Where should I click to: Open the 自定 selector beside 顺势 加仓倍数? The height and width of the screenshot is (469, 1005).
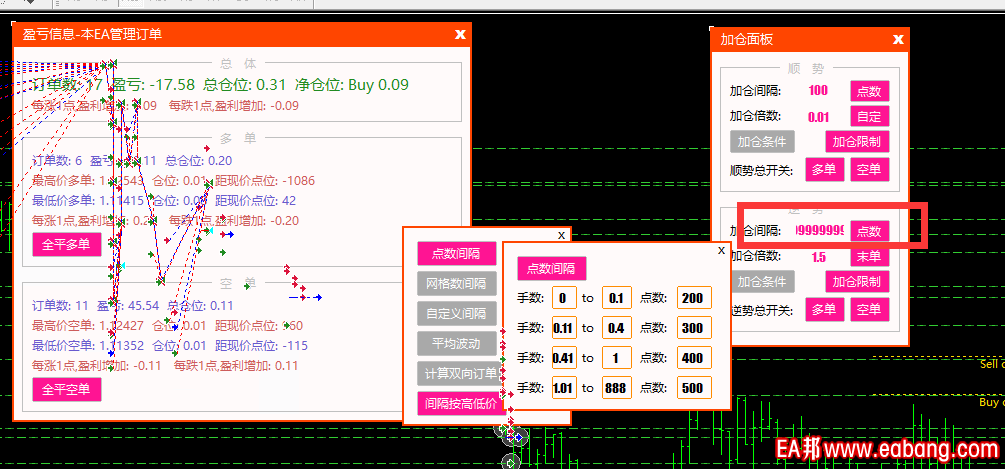tap(869, 116)
